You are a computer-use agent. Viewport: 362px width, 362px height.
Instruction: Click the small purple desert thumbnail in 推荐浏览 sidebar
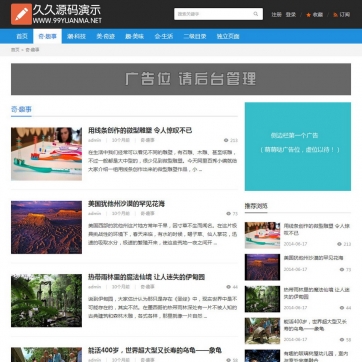(x=262, y=267)
